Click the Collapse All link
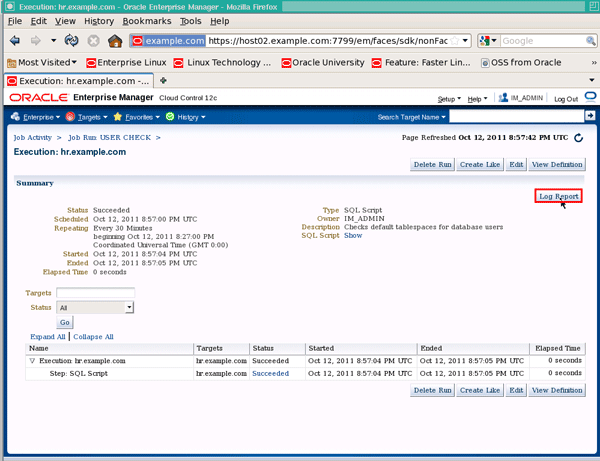The height and width of the screenshot is (461, 600). (x=93, y=337)
